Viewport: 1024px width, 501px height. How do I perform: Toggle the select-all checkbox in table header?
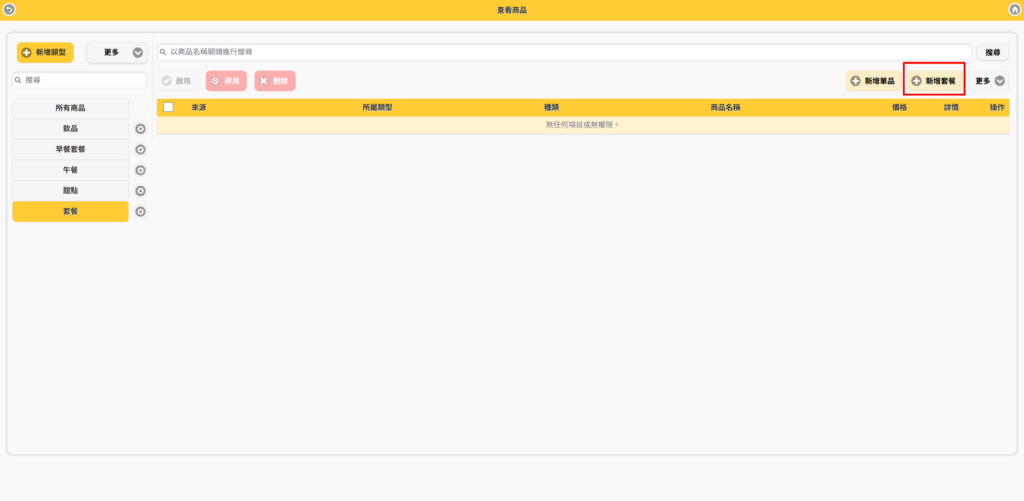tap(169, 107)
